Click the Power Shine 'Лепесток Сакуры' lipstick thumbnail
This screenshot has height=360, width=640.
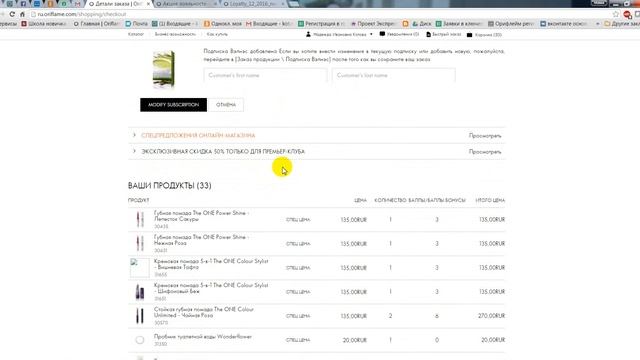point(140,220)
